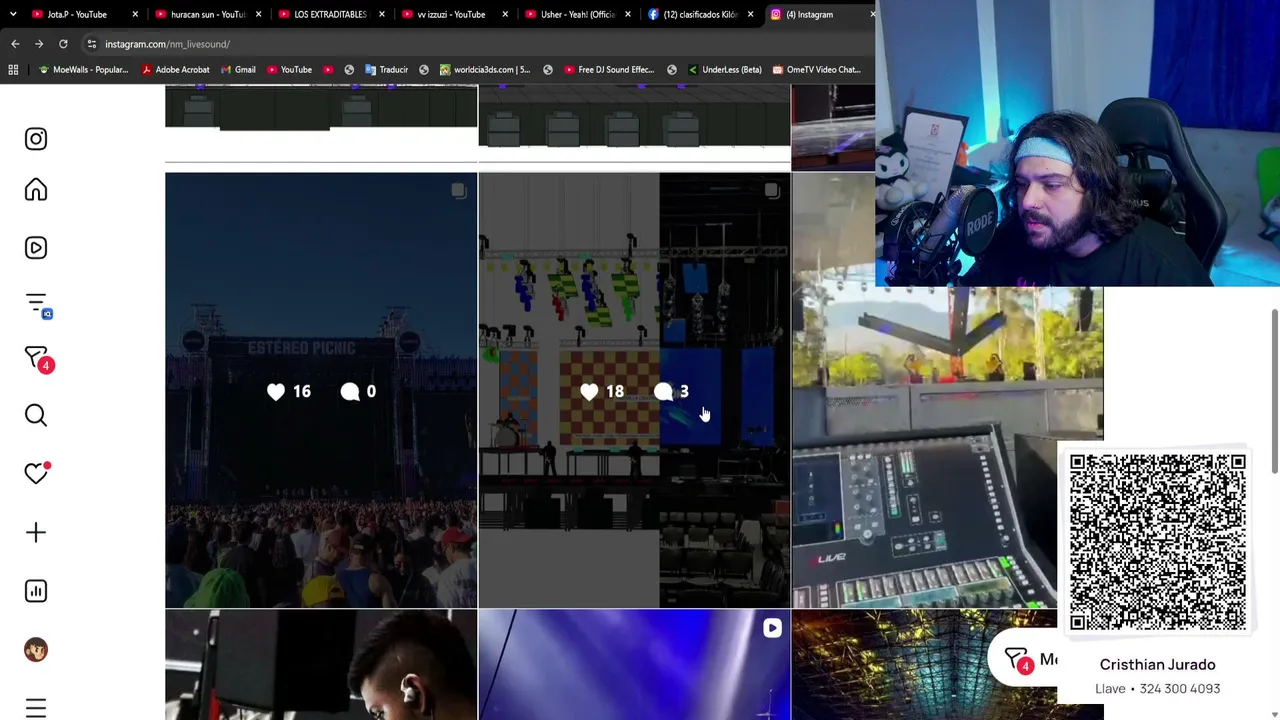Click the comment bubble on stage design post
Viewport: 1280px width, 720px height.
[x=663, y=392]
